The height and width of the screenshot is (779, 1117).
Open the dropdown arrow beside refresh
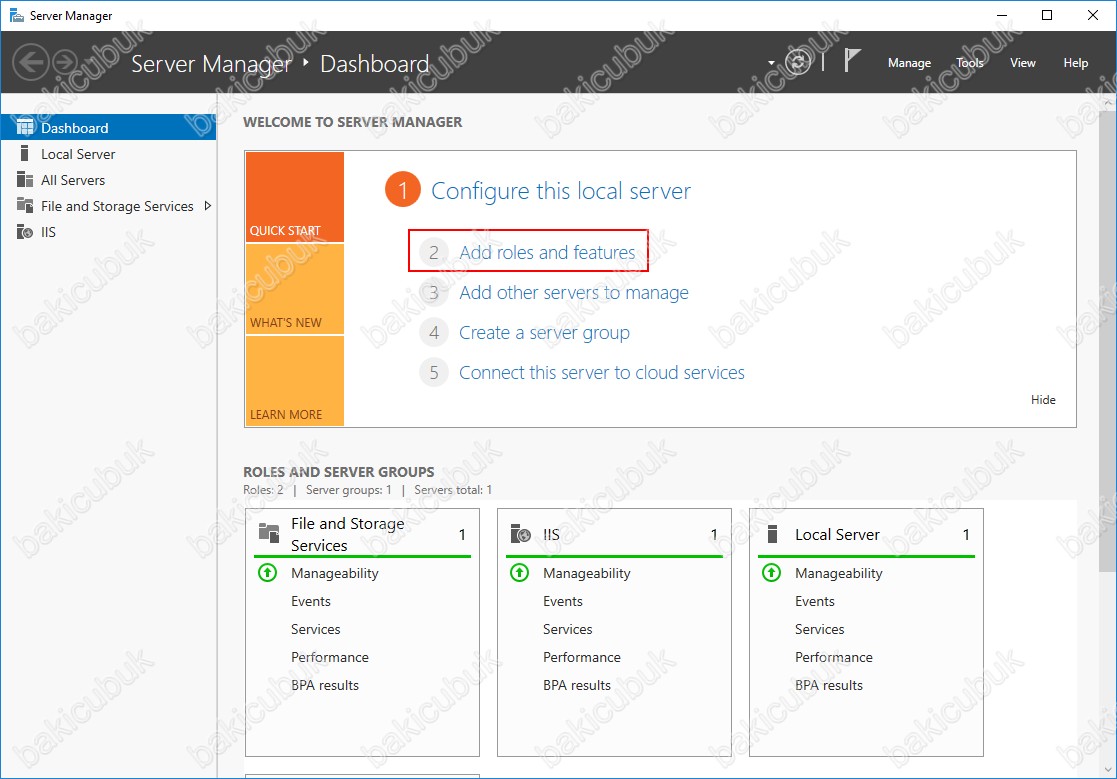[771, 63]
